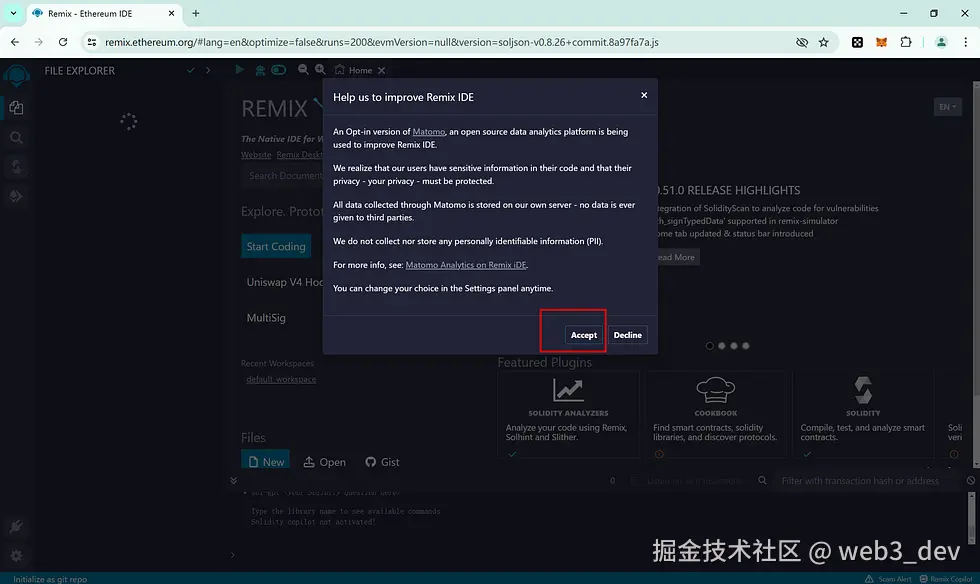Select first carousel indicator dot
Viewport: 980px width, 584px height.
[x=709, y=346]
